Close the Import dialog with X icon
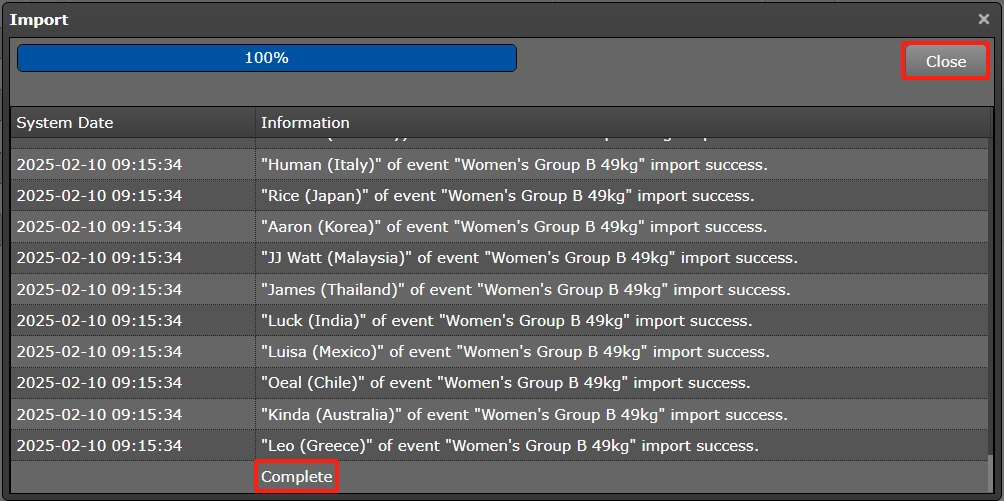The height and width of the screenshot is (501, 1004). (983, 19)
